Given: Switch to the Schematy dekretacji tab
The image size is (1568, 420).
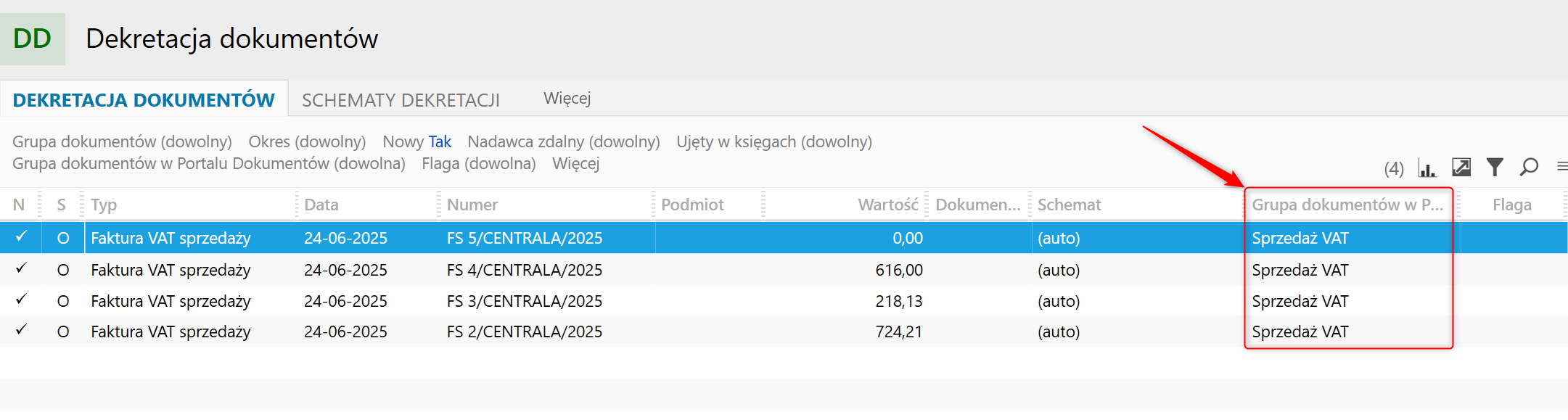Looking at the screenshot, I should click(401, 100).
